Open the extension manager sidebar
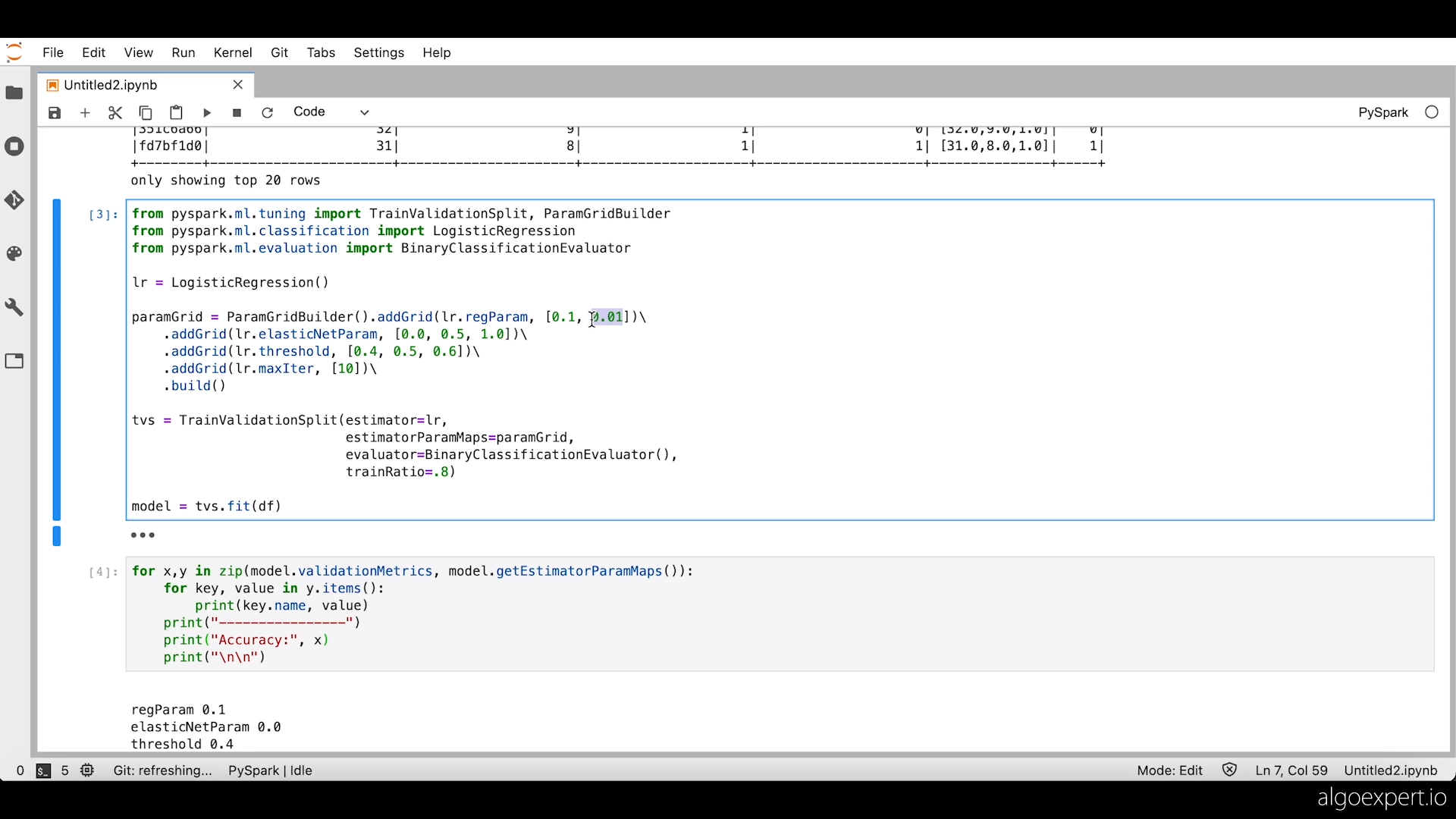The image size is (1456, 819). click(x=14, y=306)
